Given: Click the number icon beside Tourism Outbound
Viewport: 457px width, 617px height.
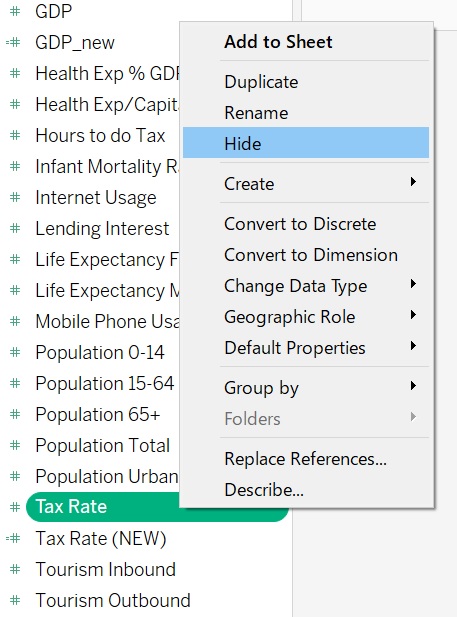Looking at the screenshot, I should [x=15, y=600].
